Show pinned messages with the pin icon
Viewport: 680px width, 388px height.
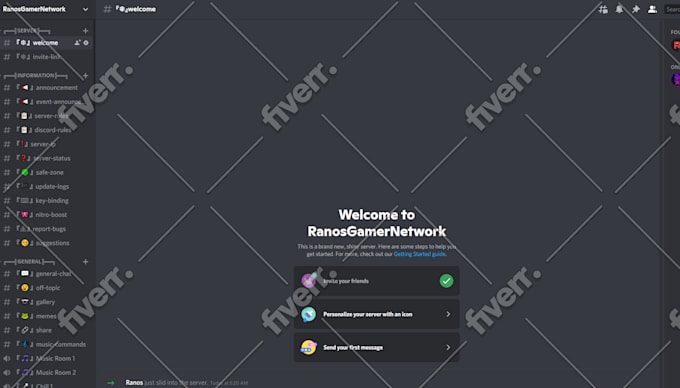coord(636,9)
